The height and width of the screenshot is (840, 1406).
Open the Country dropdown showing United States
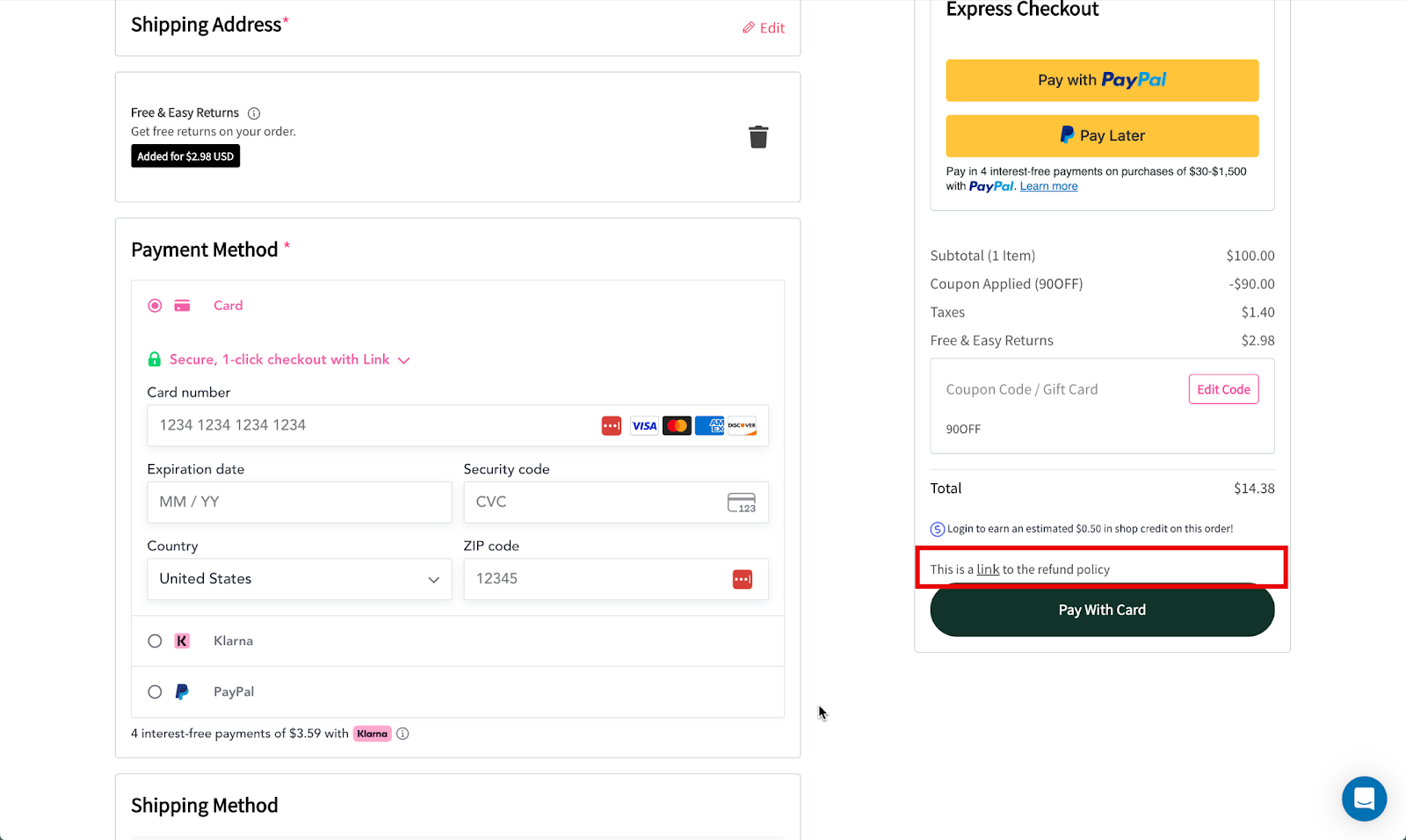point(299,579)
